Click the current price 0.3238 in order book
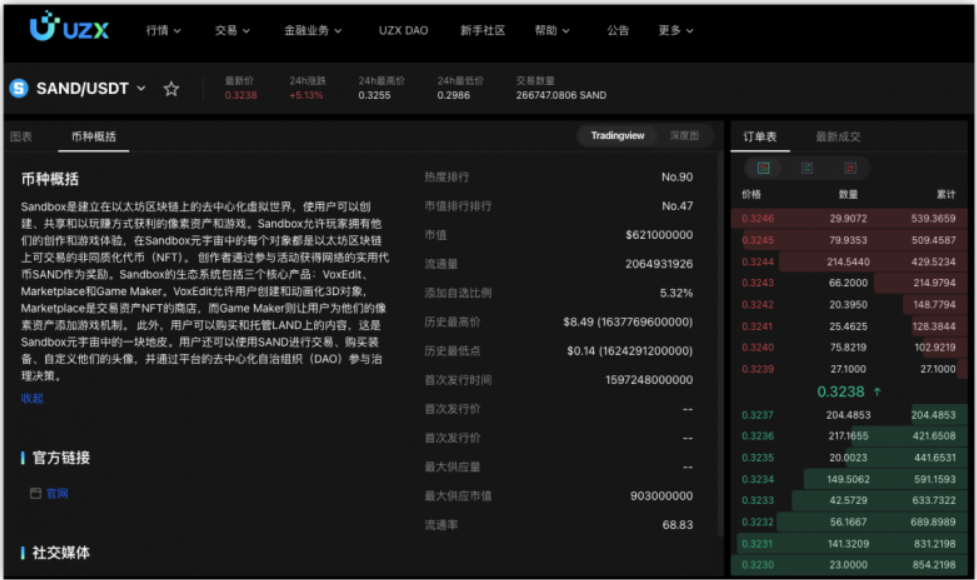977x580 pixels. [x=841, y=391]
